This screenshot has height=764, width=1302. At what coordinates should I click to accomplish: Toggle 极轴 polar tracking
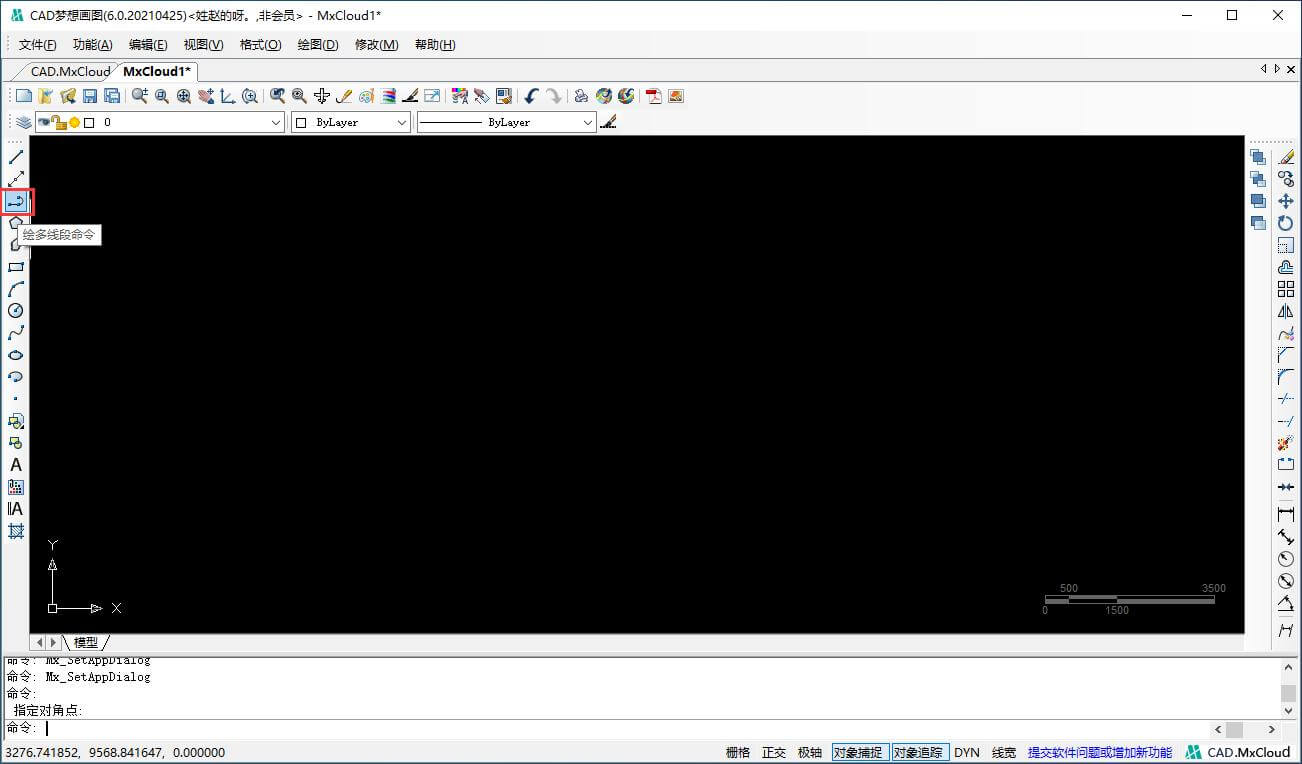coord(810,752)
